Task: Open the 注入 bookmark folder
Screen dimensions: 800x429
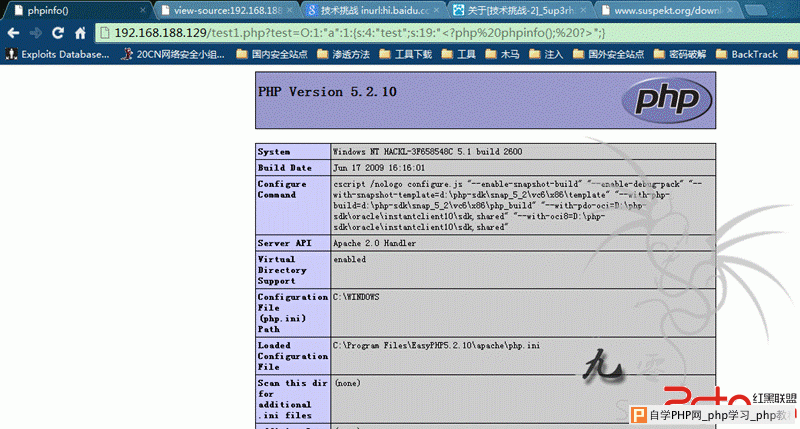Action: [546, 54]
